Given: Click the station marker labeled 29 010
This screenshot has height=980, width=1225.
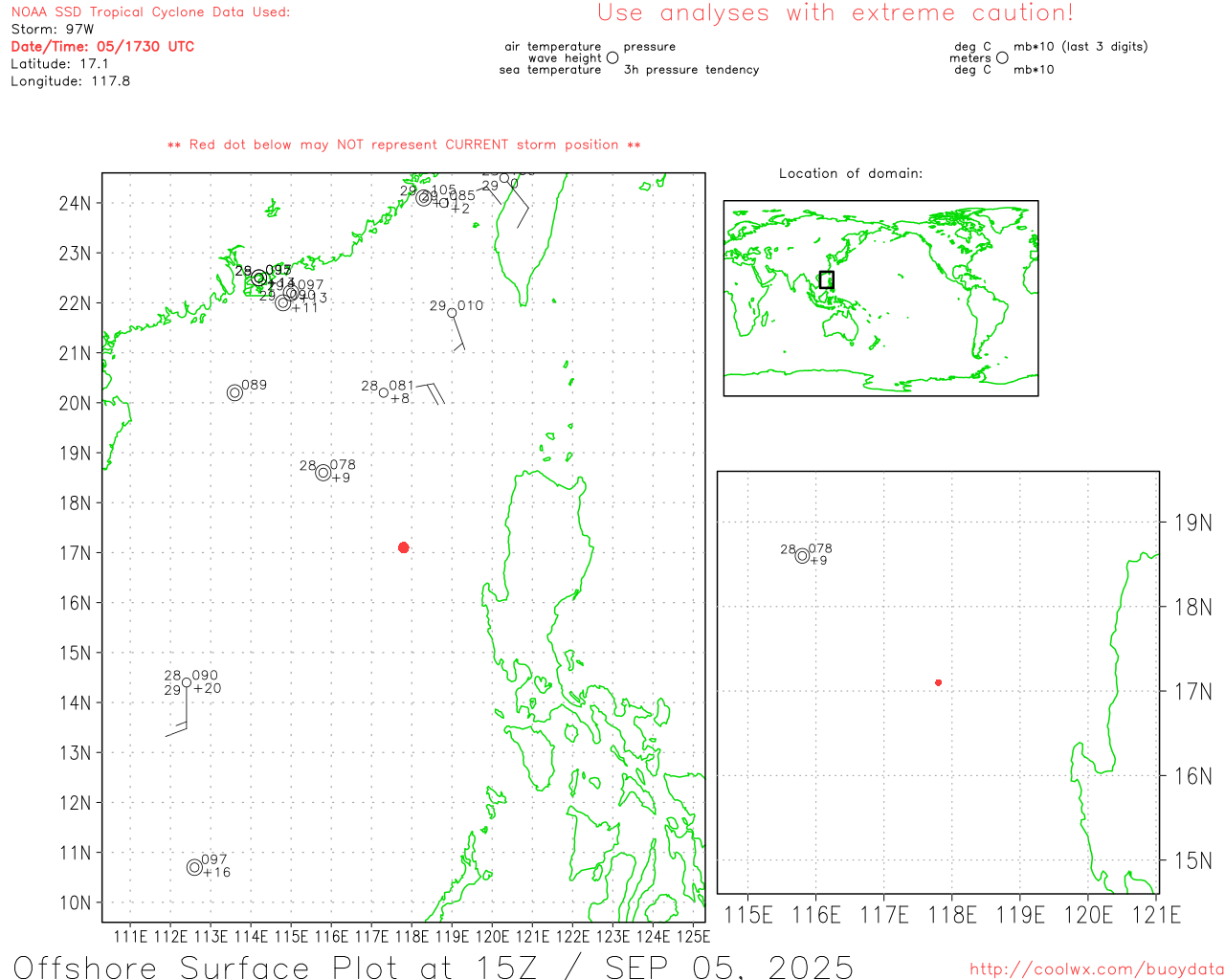Looking at the screenshot, I should pyautogui.click(x=452, y=313).
